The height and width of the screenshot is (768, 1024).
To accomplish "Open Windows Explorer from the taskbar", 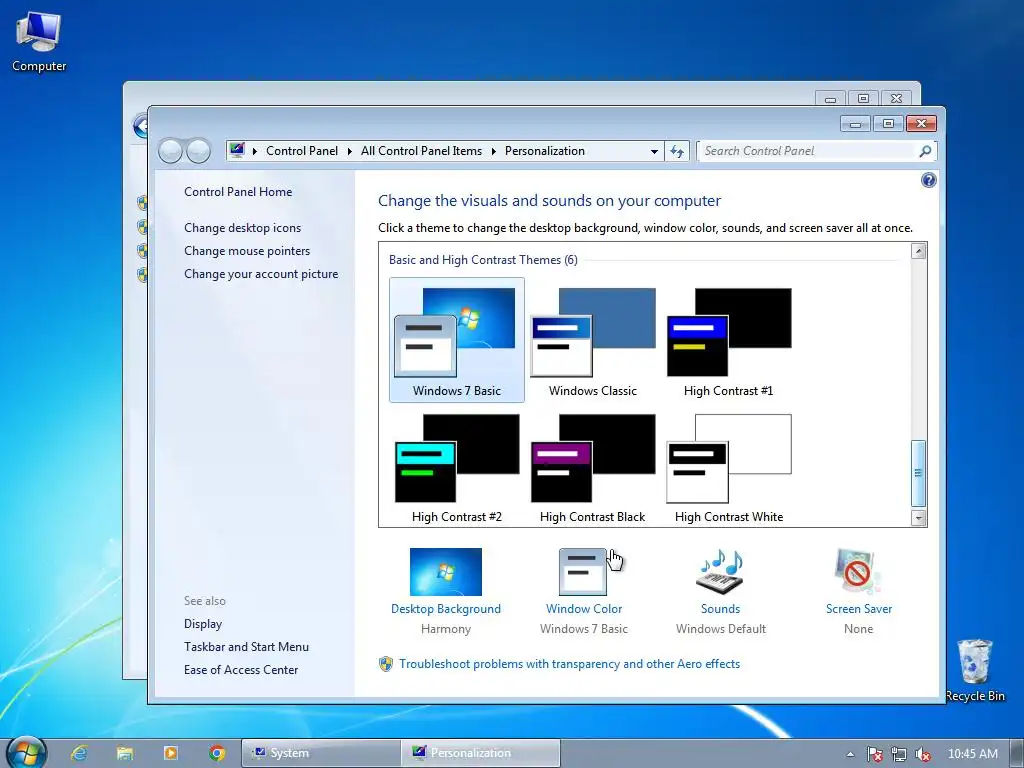I will pyautogui.click(x=125, y=753).
